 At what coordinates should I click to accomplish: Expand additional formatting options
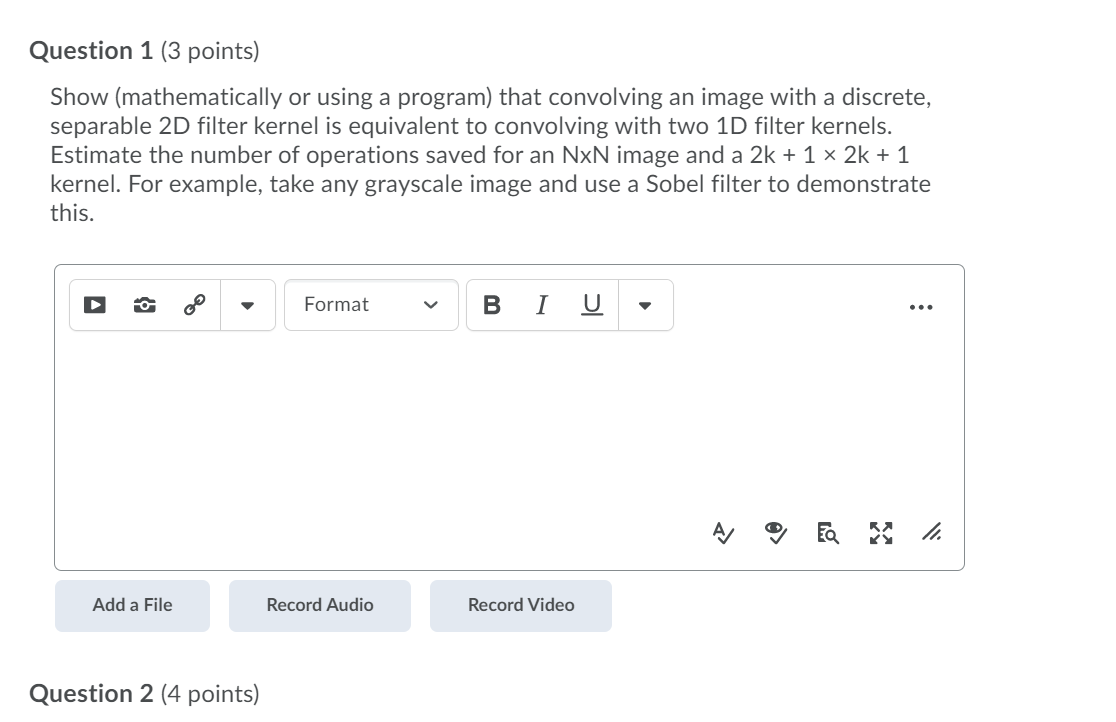[646, 305]
